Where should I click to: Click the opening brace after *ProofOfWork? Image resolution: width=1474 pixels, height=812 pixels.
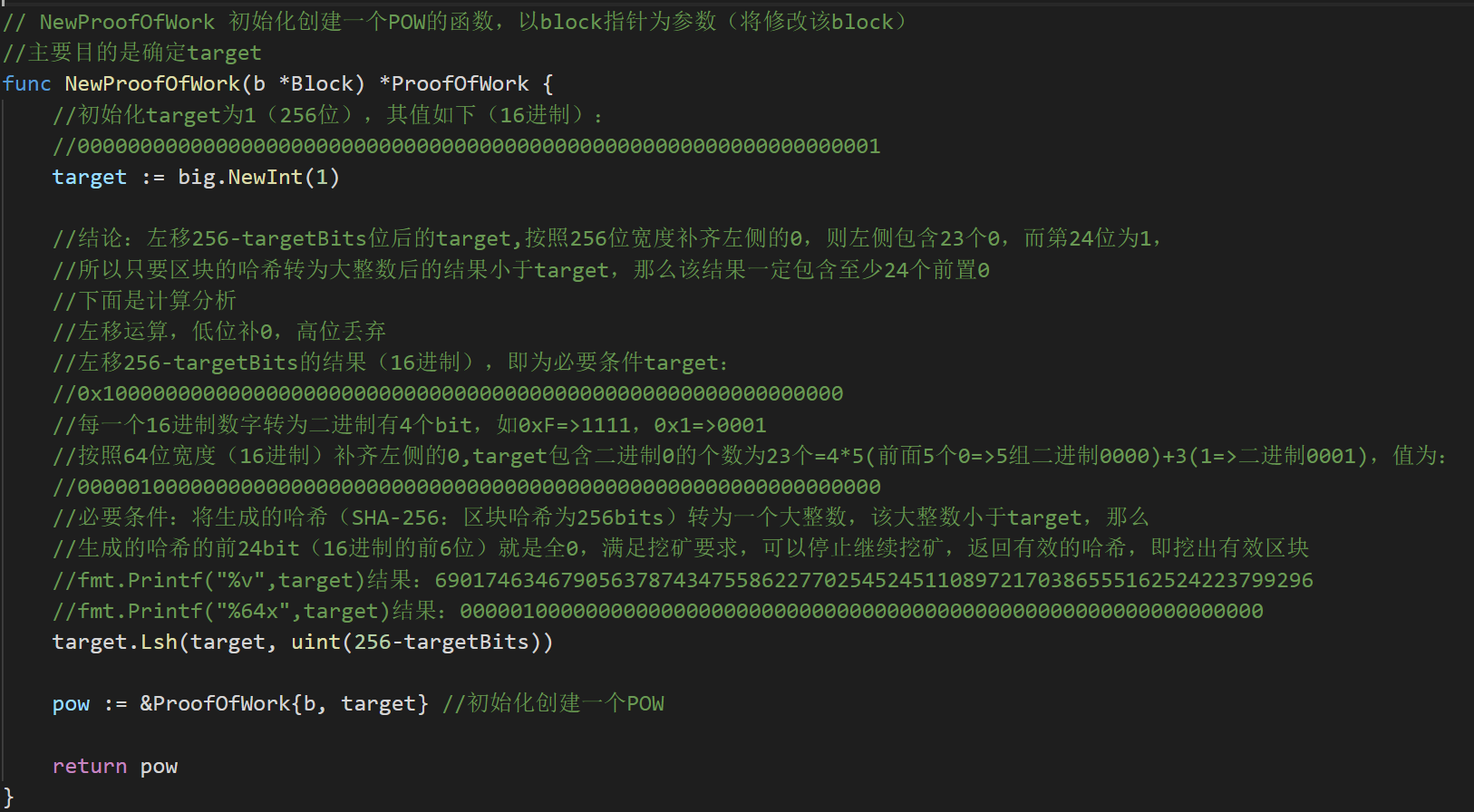point(548,83)
